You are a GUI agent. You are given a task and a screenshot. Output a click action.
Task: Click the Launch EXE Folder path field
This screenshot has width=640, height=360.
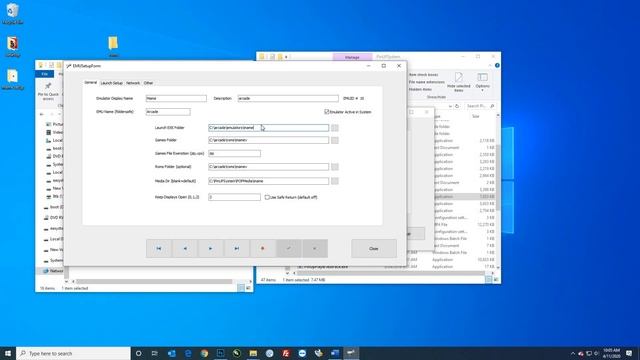268,128
